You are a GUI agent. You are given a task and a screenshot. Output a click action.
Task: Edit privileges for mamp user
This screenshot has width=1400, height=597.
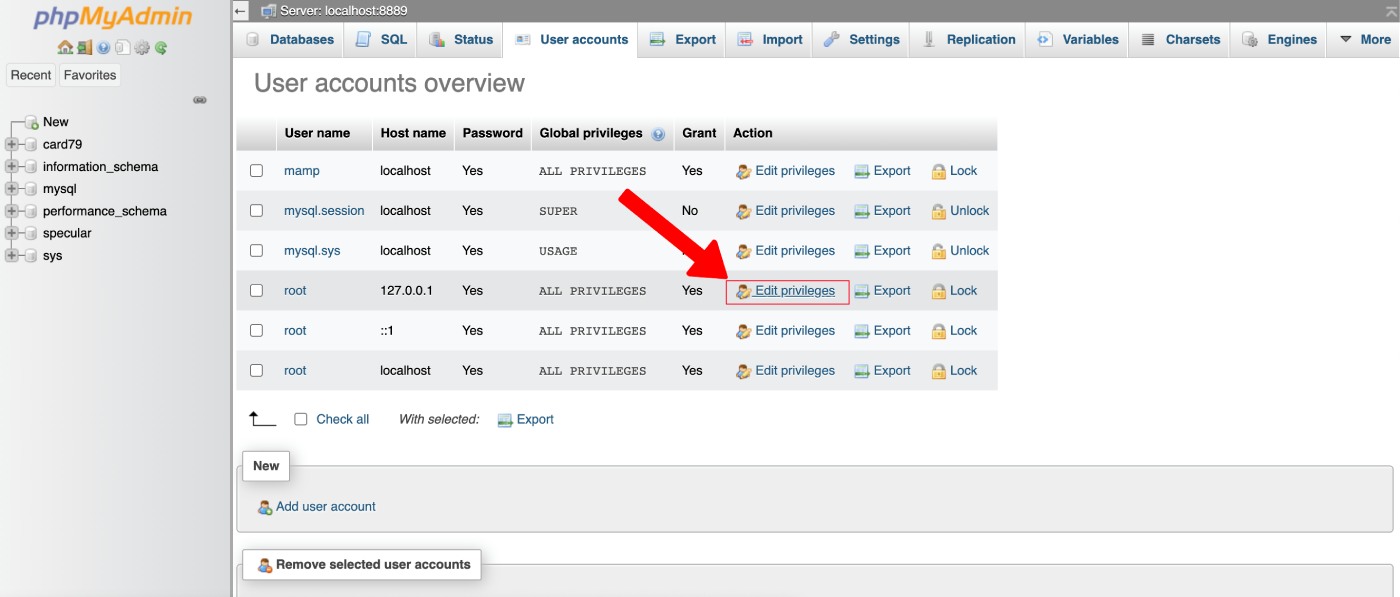tap(785, 171)
